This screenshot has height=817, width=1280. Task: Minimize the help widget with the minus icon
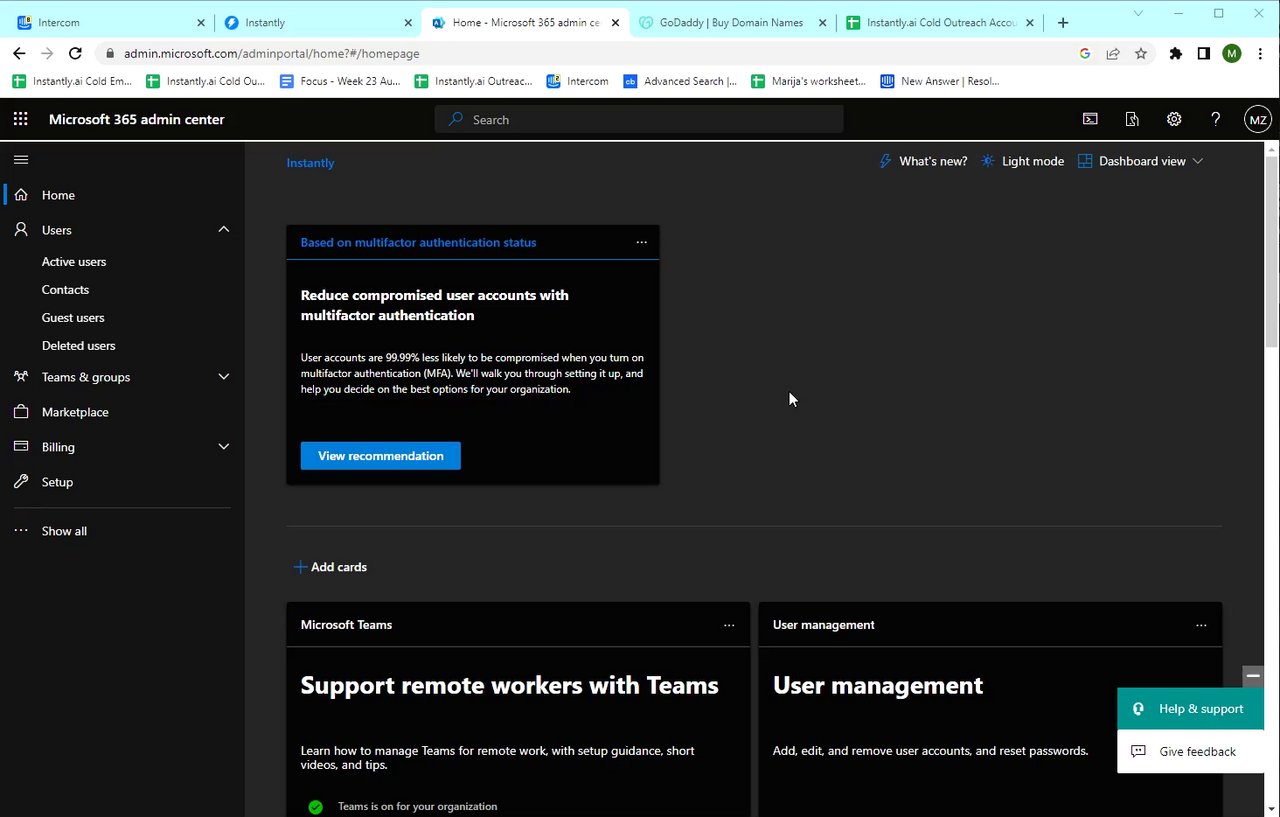click(1253, 676)
